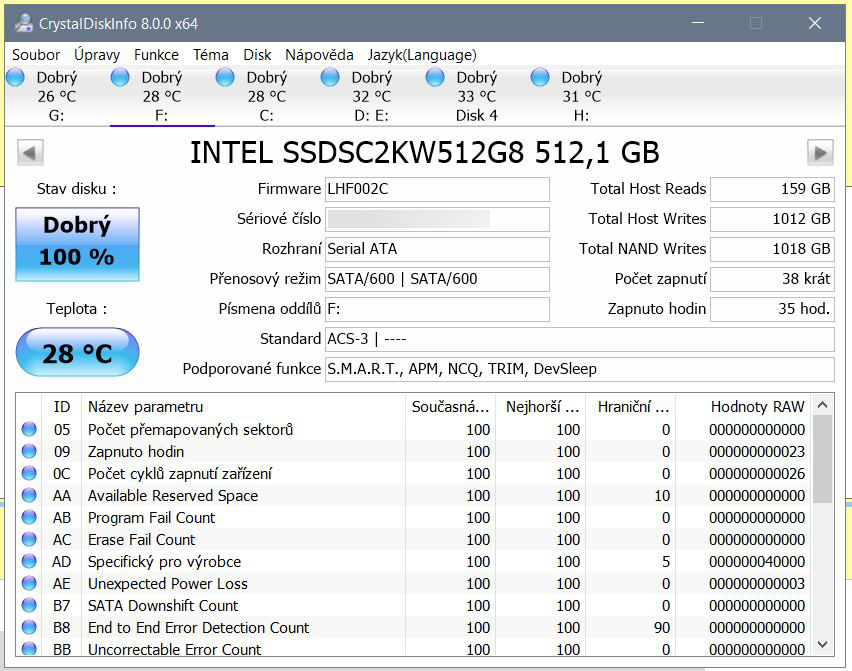Go to next disk with right arrow

point(820,152)
